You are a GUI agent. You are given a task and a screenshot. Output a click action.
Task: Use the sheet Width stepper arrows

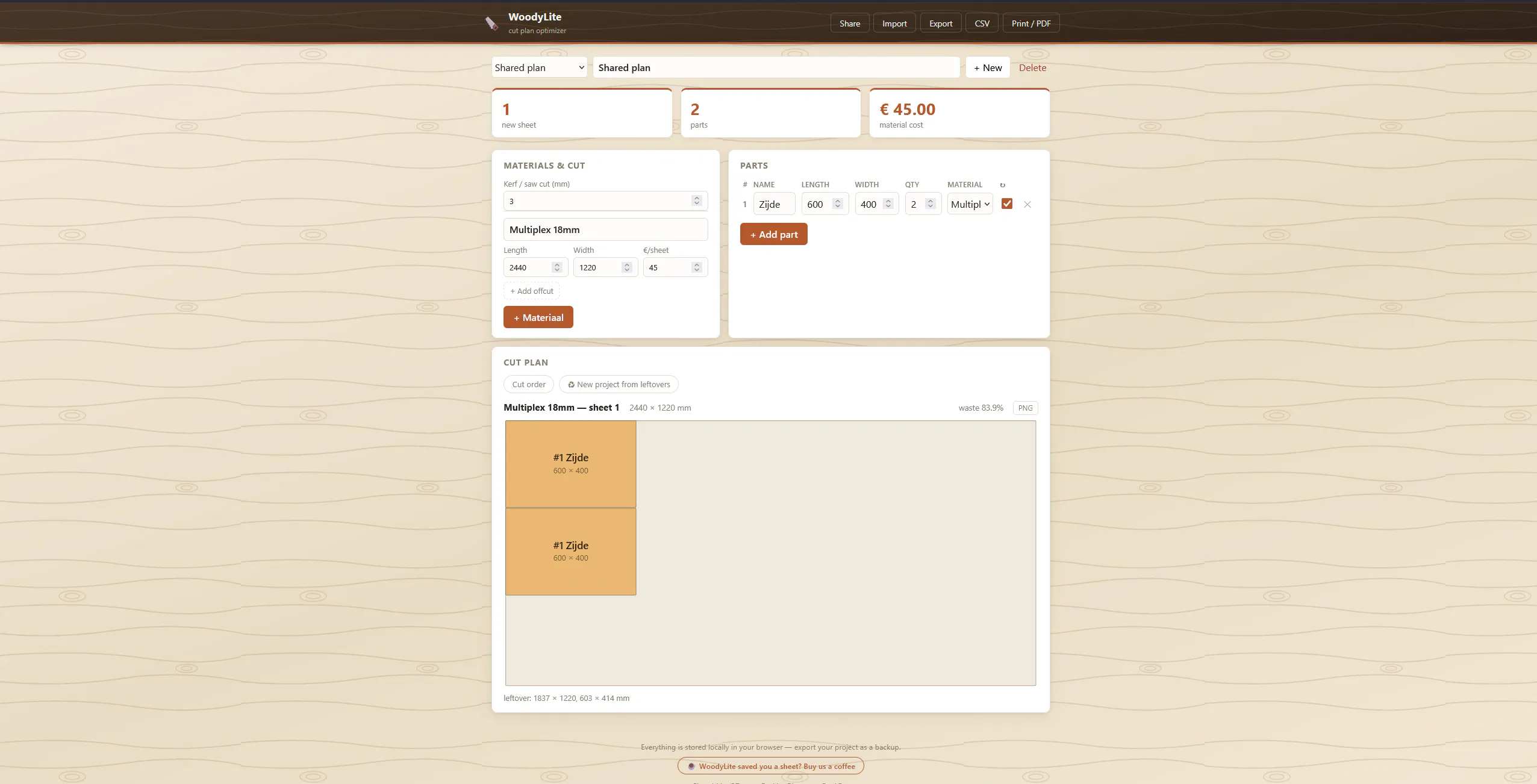[x=627, y=267]
